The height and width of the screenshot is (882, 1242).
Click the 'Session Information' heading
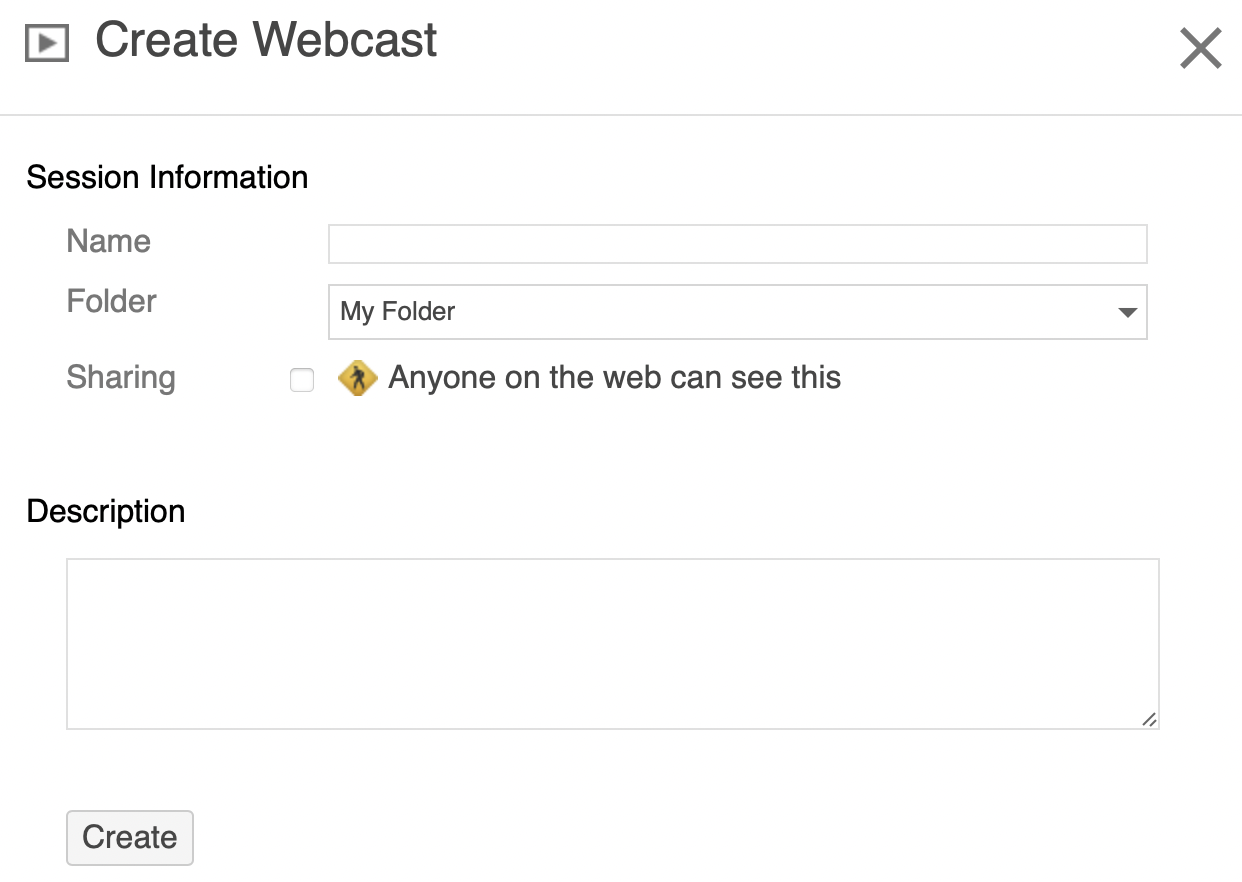click(167, 178)
